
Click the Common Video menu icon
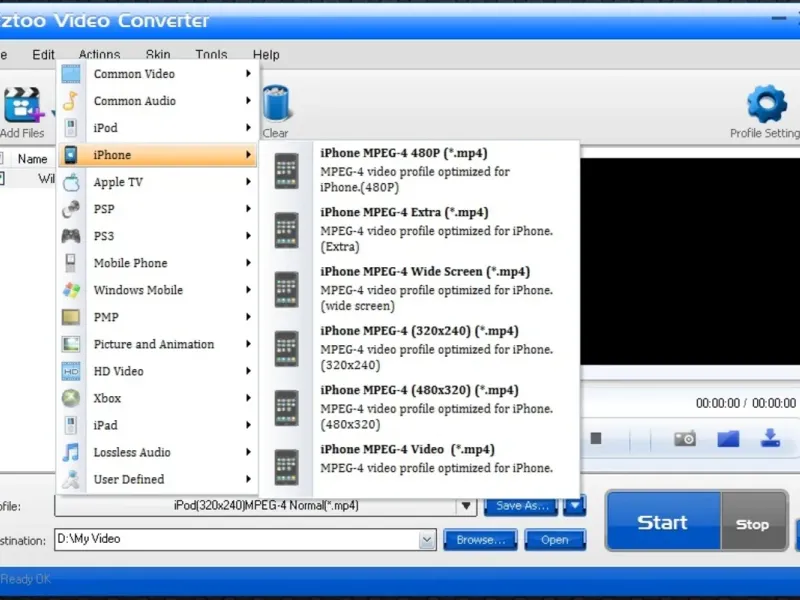[x=71, y=74]
